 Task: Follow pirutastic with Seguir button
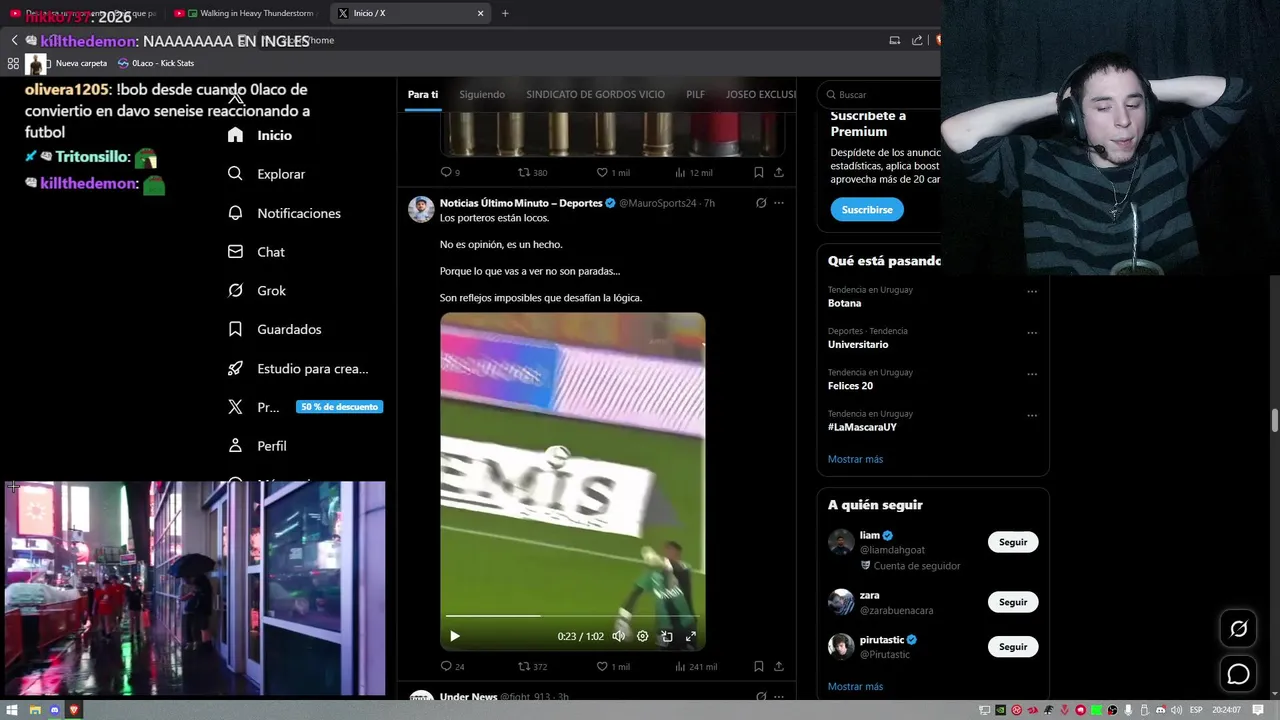[x=1013, y=646]
